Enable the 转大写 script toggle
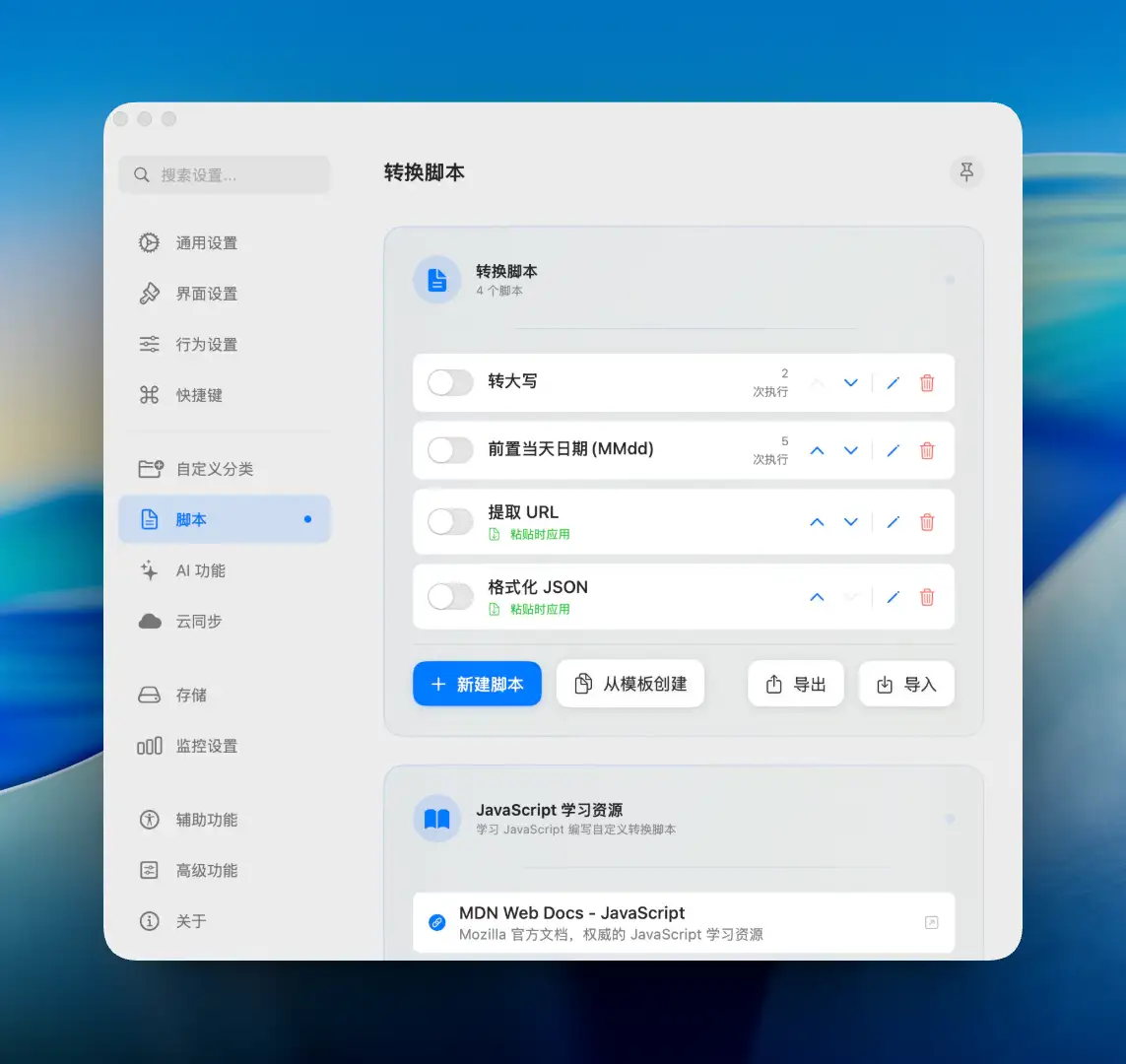Viewport: 1126px width, 1064px height. 450,383
